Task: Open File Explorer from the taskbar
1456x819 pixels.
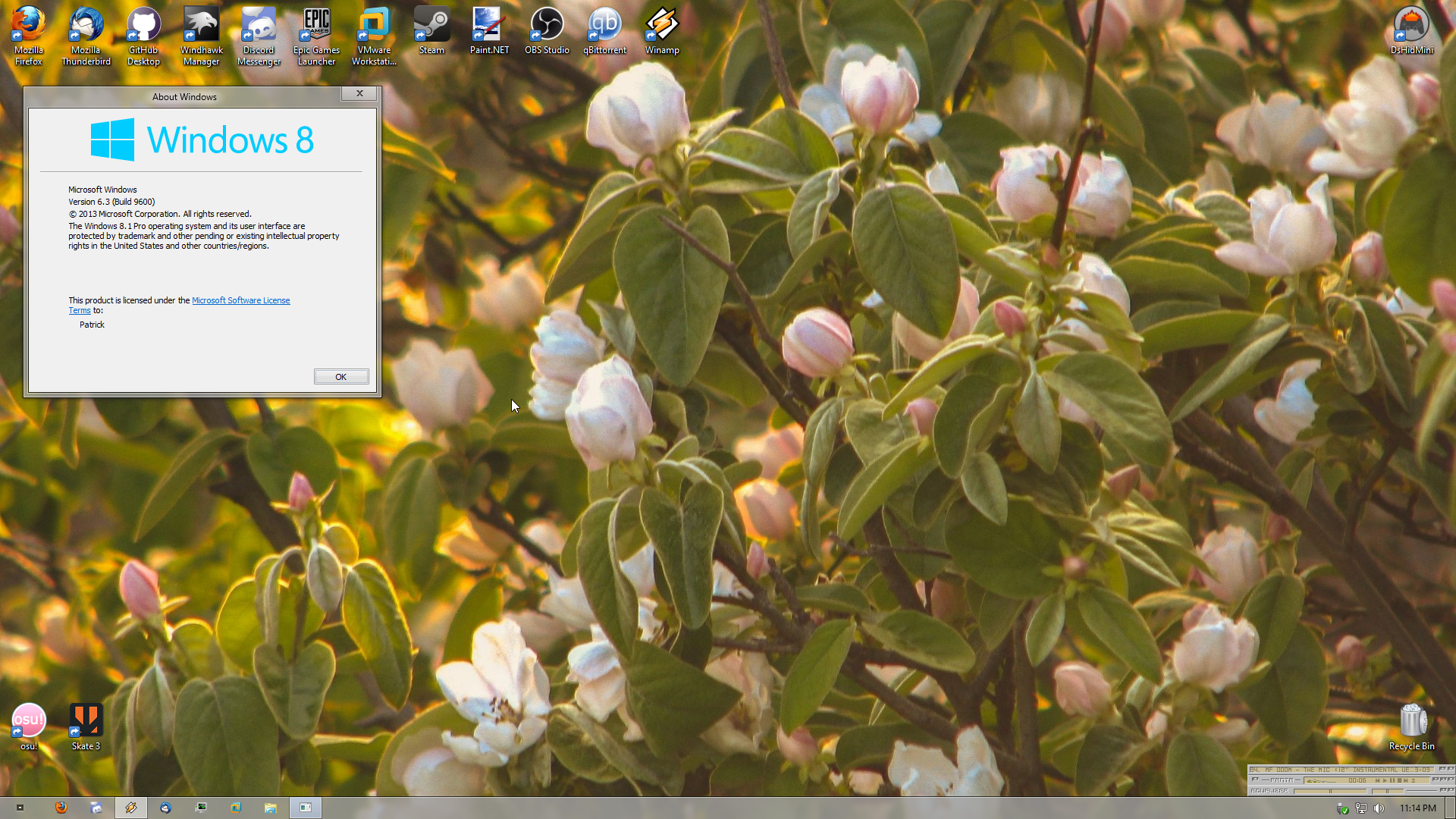Action: pos(270,808)
